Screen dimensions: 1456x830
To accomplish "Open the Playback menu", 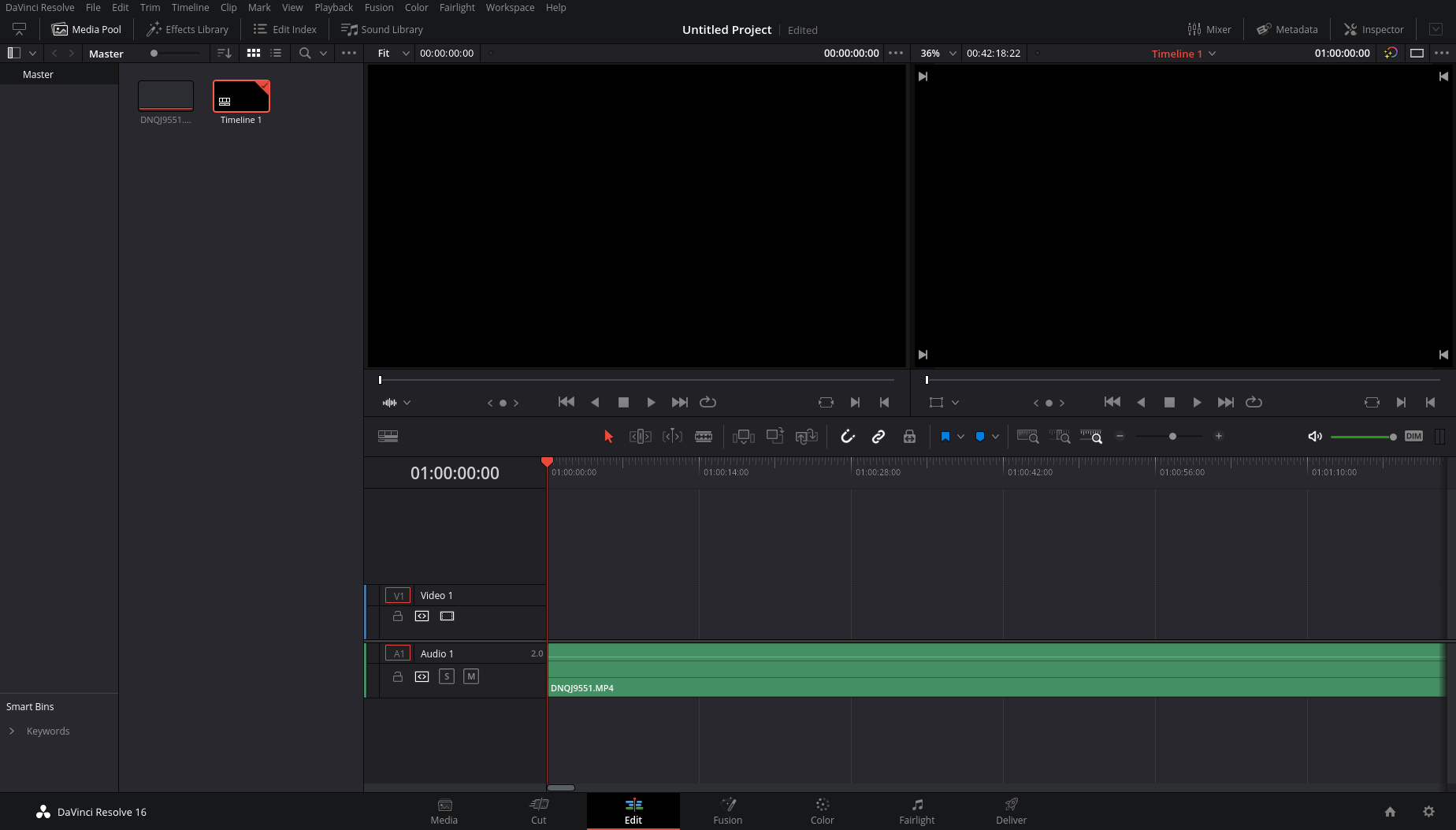I will click(x=333, y=7).
